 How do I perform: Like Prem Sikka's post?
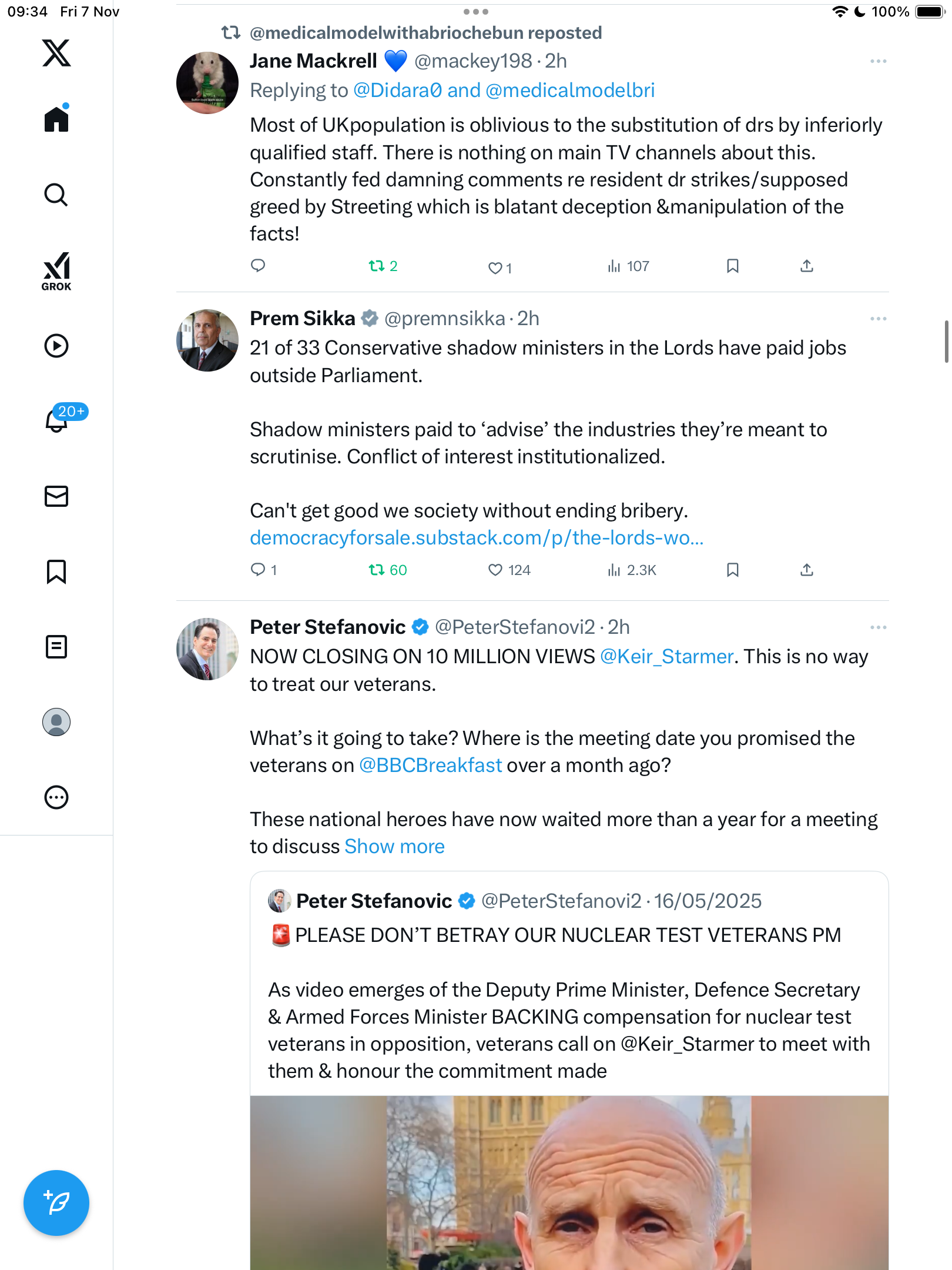point(495,570)
